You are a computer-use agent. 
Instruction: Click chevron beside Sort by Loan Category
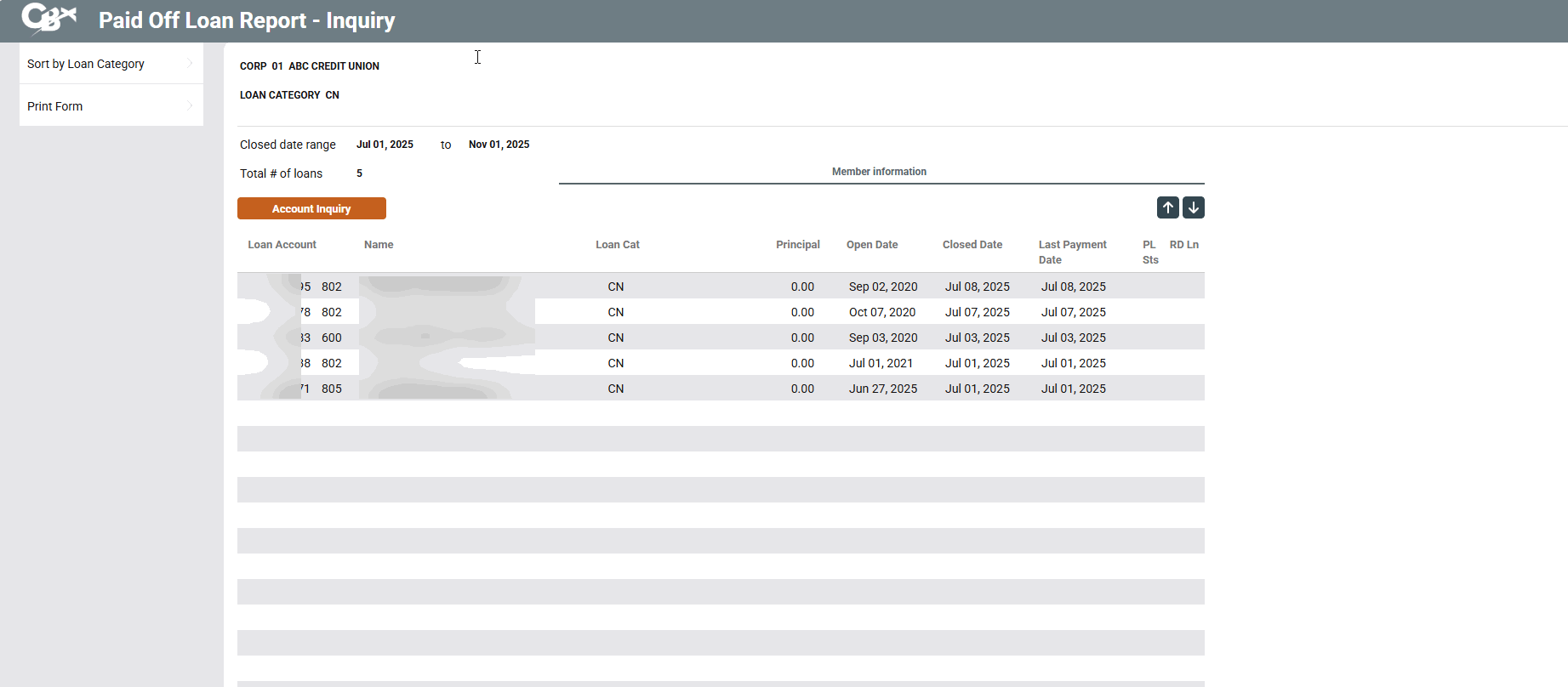(190, 63)
